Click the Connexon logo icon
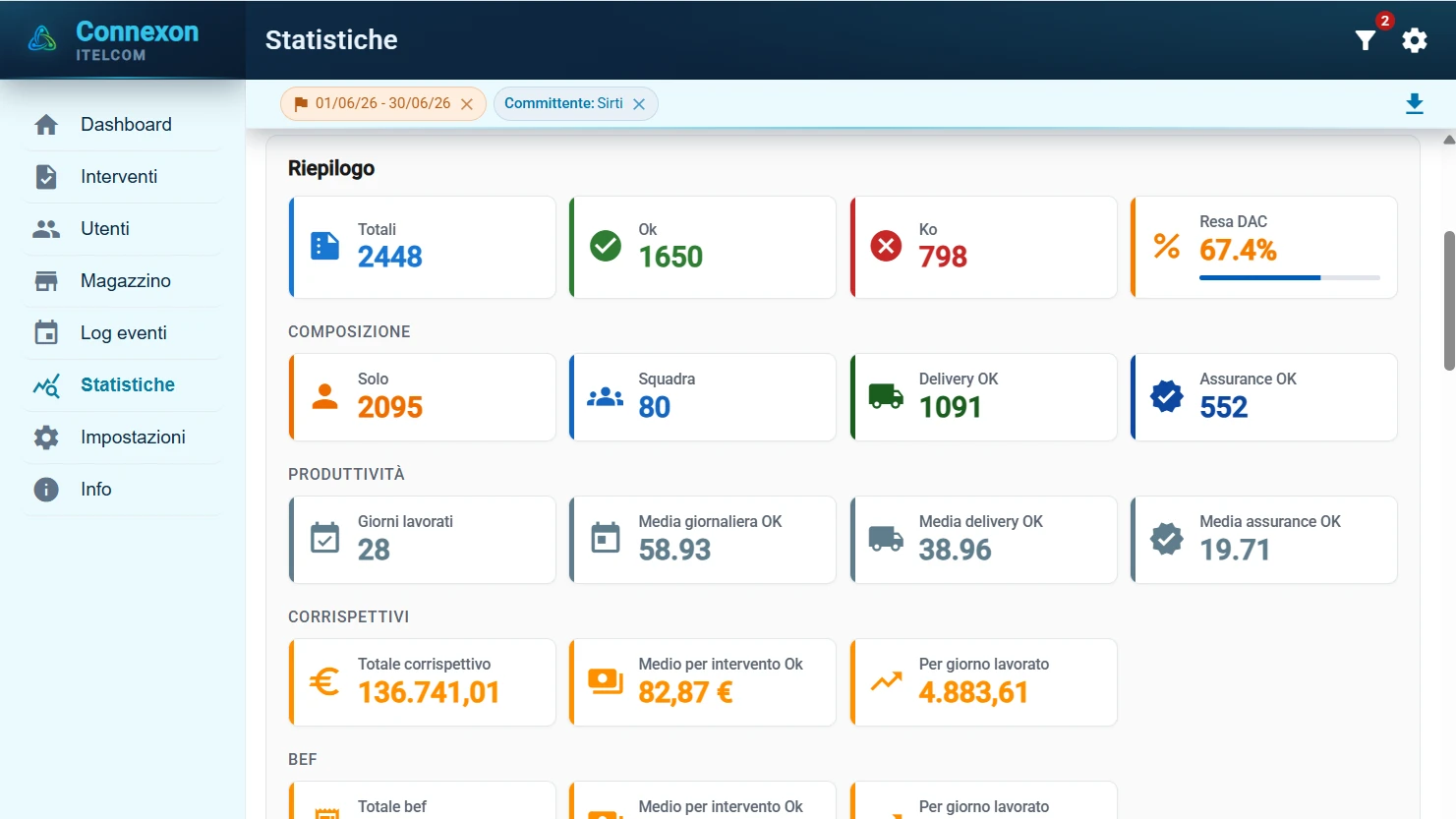1456x819 pixels. [42, 39]
